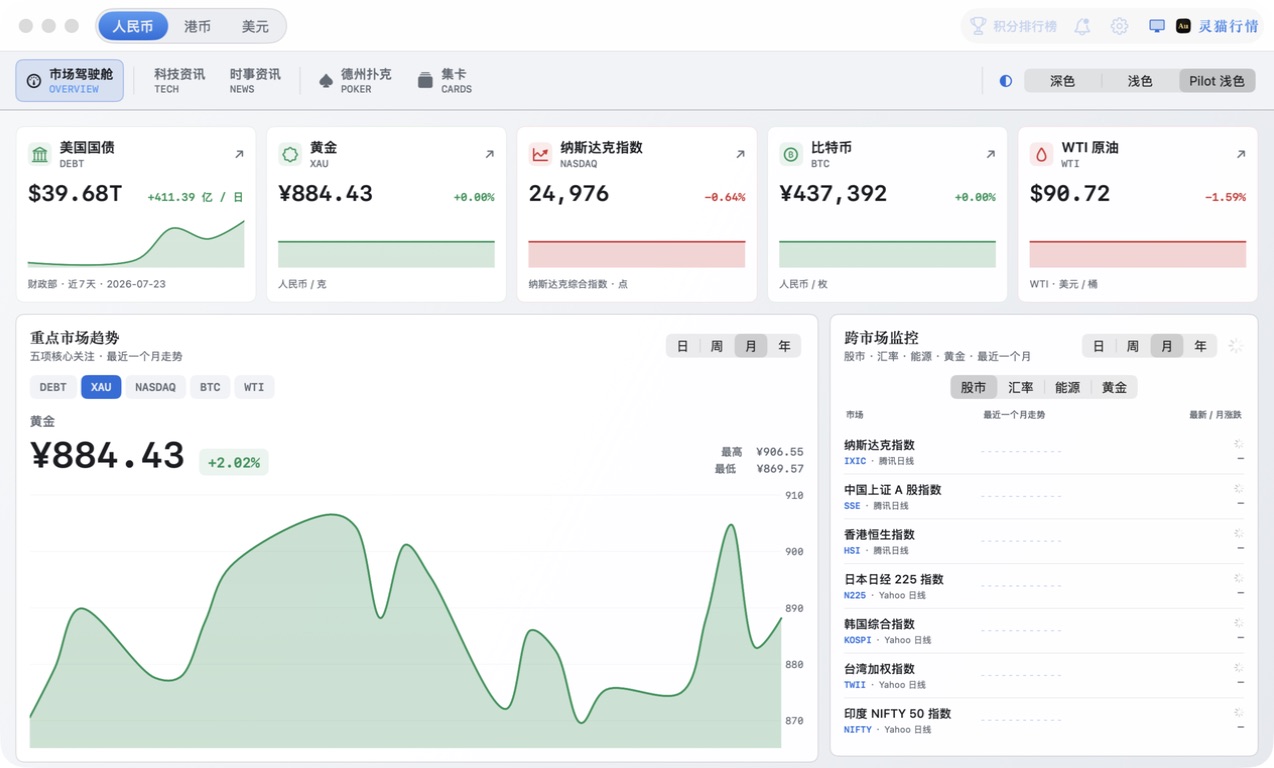The height and width of the screenshot is (768, 1274).
Task: Click the notification bell icon
Action: point(1082,26)
